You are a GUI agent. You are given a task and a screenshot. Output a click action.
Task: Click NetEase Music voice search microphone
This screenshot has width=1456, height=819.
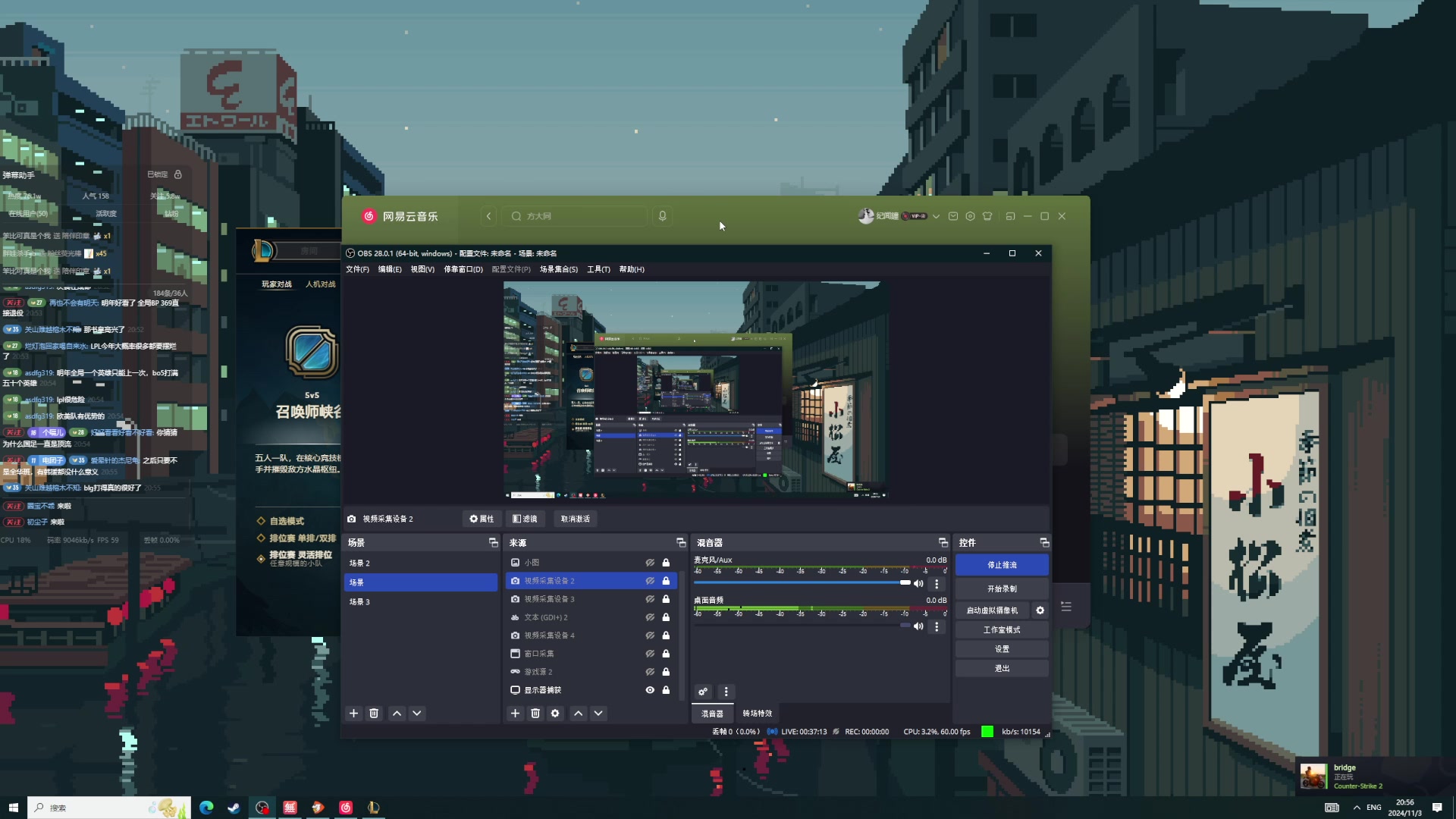pos(662,216)
